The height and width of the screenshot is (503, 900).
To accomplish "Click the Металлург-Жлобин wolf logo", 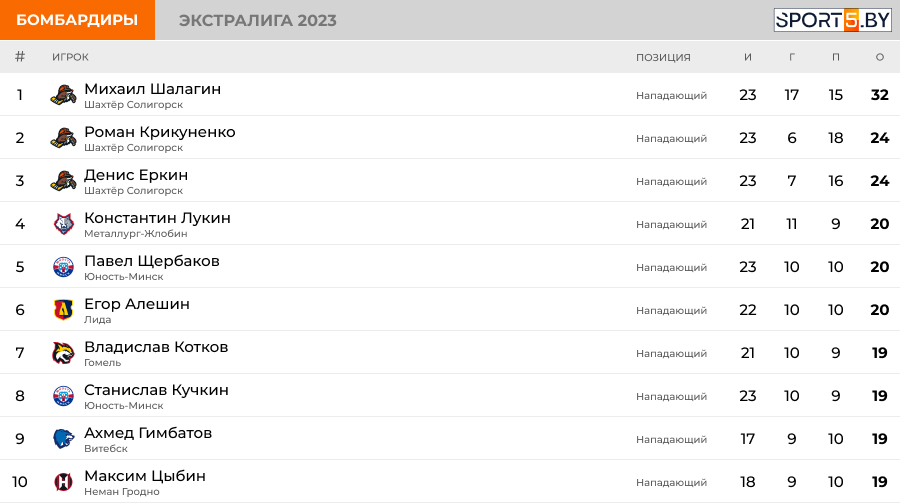I will point(63,224).
